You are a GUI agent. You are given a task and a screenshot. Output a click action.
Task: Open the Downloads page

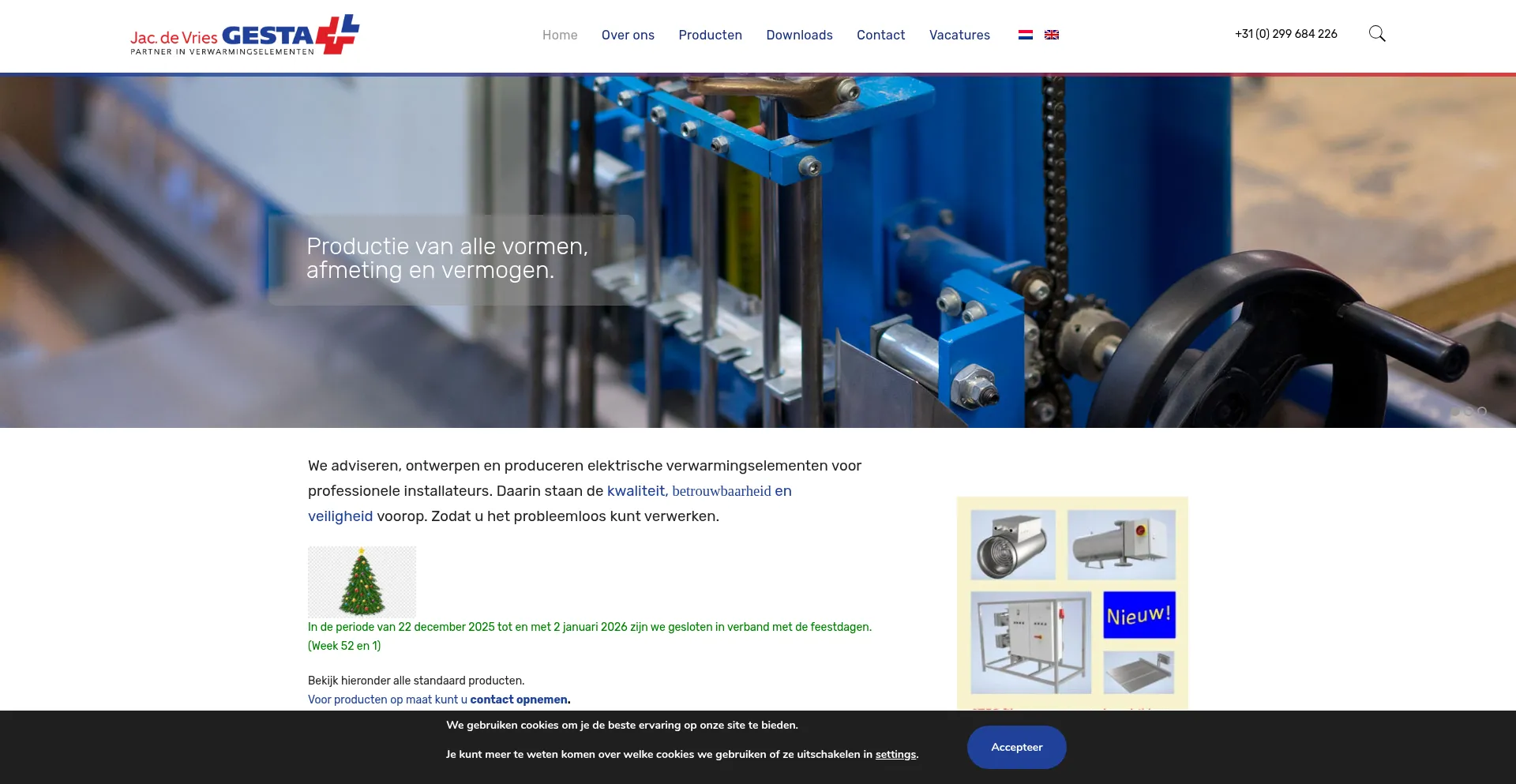(799, 35)
